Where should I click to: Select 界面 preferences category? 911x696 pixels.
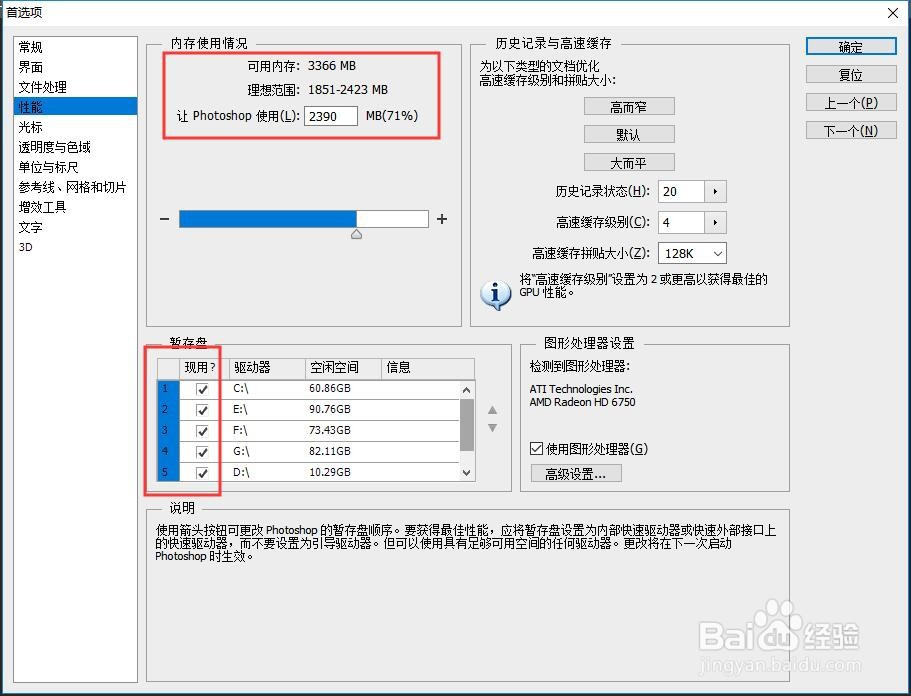[x=75, y=67]
